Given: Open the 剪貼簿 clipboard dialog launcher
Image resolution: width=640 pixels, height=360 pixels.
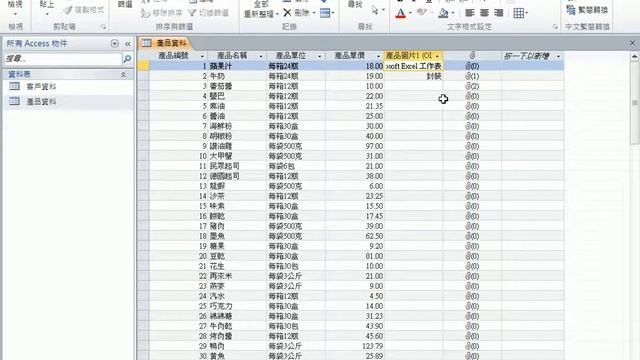Looking at the screenshot, I should (x=103, y=27).
